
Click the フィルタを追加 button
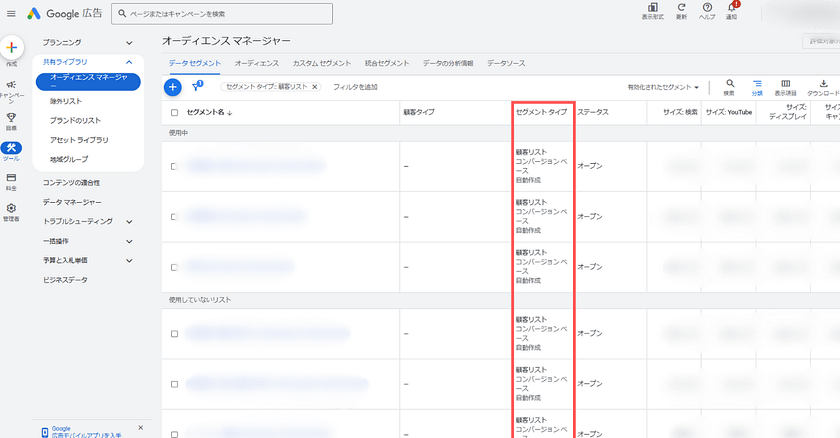pos(355,87)
